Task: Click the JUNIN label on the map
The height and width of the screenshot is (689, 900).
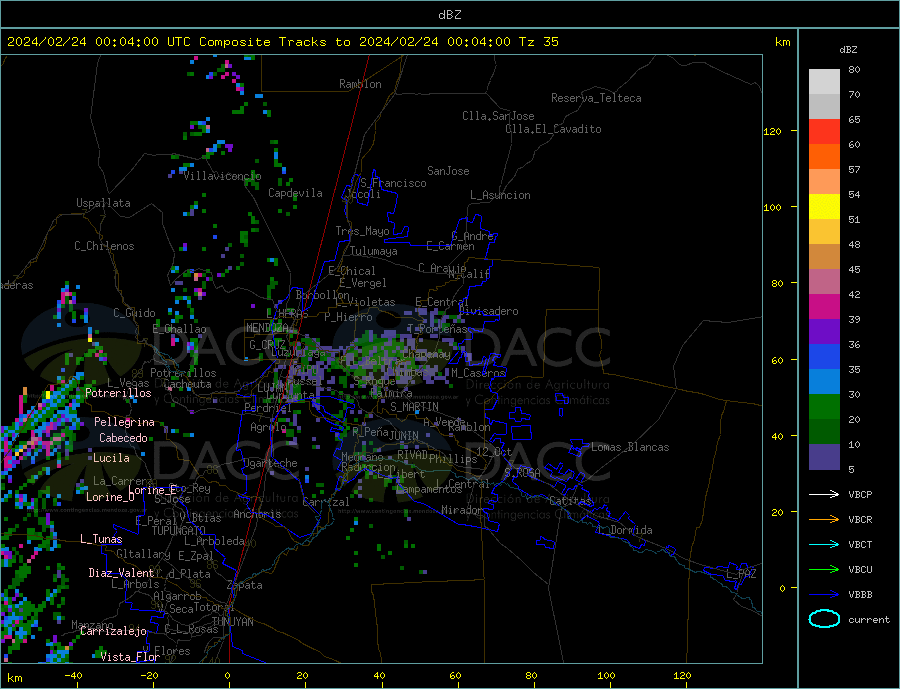Action: click(x=404, y=436)
